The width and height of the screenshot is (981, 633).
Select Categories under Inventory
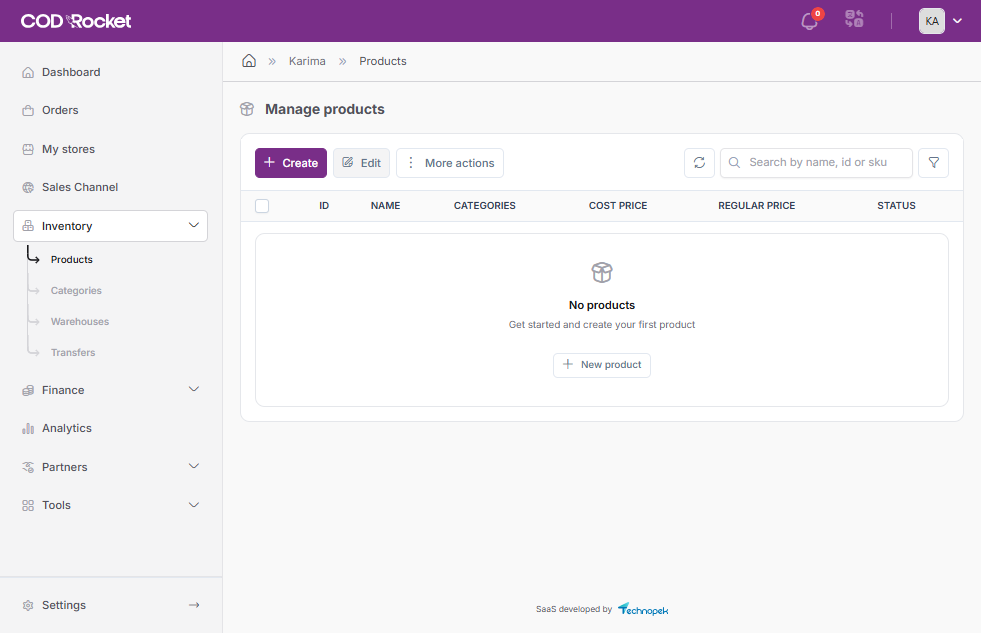[x=76, y=291]
